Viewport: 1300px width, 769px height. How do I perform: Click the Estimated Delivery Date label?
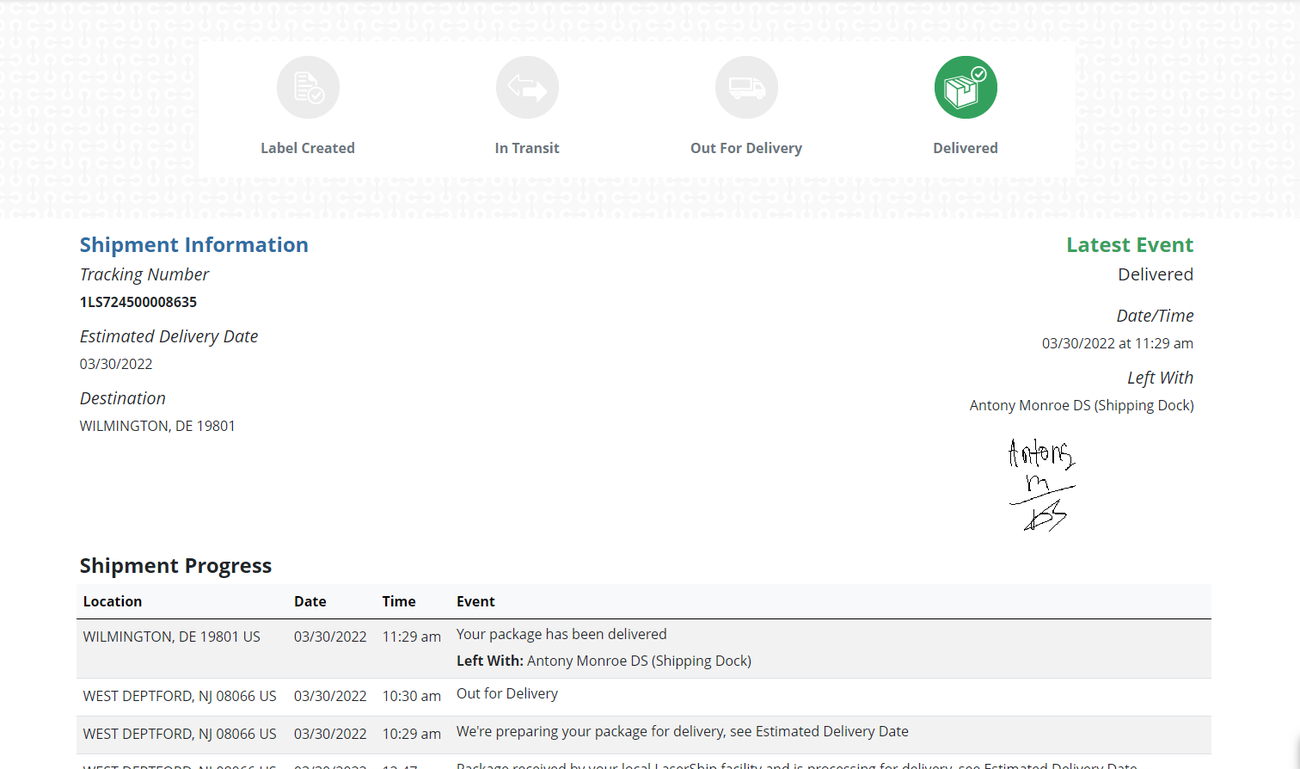coord(169,336)
